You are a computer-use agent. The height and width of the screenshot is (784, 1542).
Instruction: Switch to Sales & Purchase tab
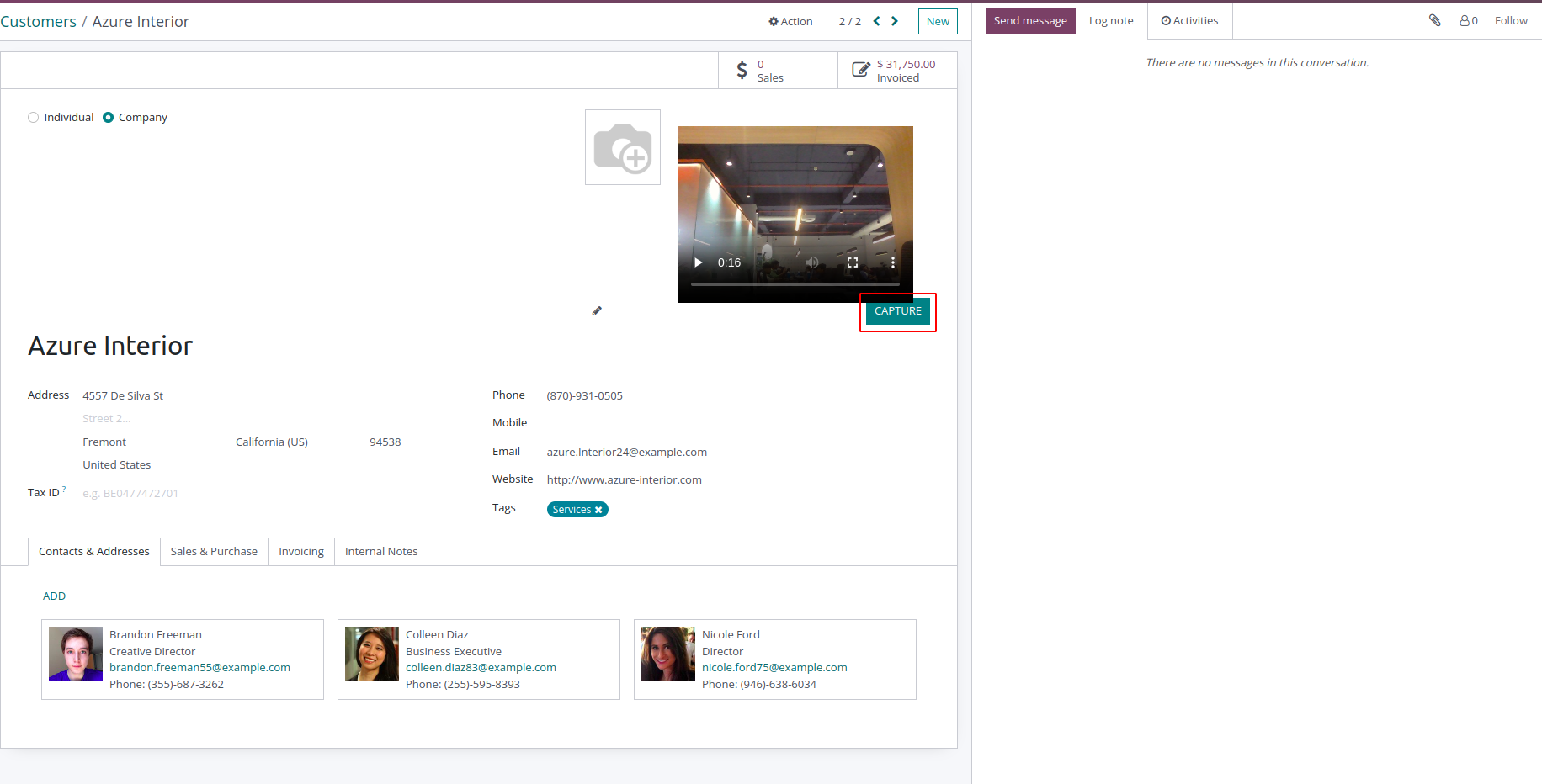214,552
